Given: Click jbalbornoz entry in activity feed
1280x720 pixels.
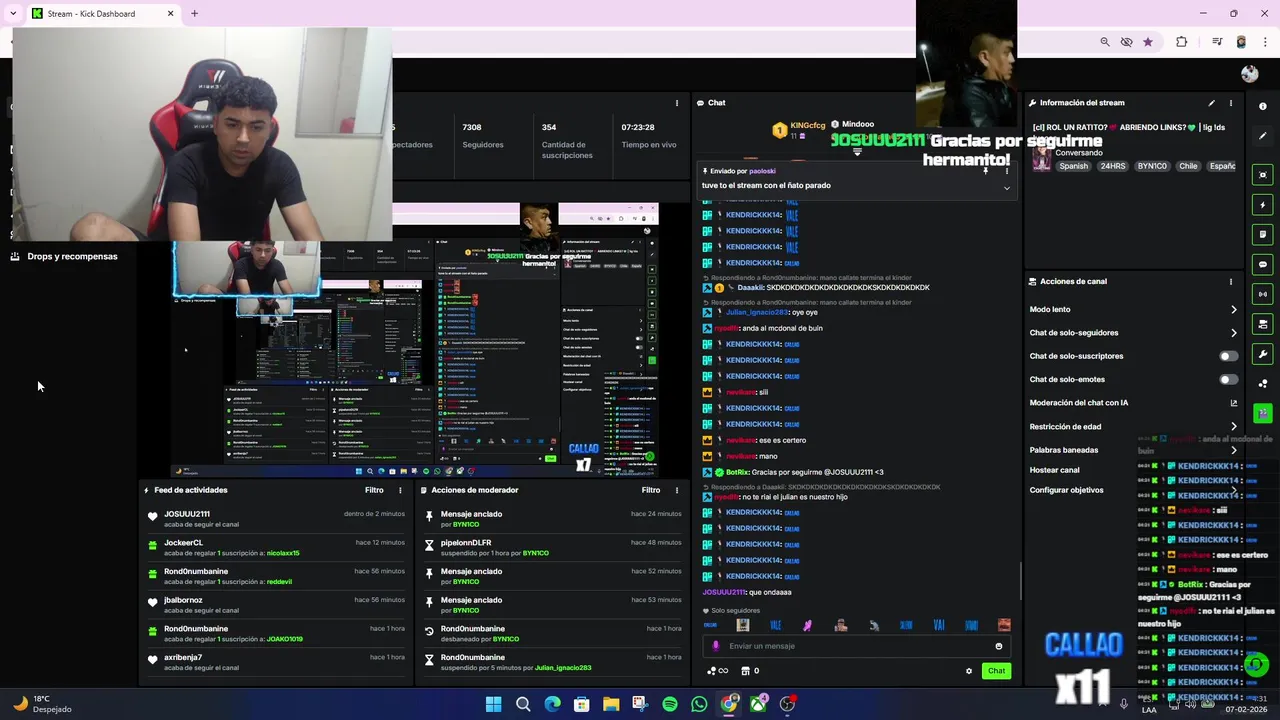Looking at the screenshot, I should click(183, 600).
